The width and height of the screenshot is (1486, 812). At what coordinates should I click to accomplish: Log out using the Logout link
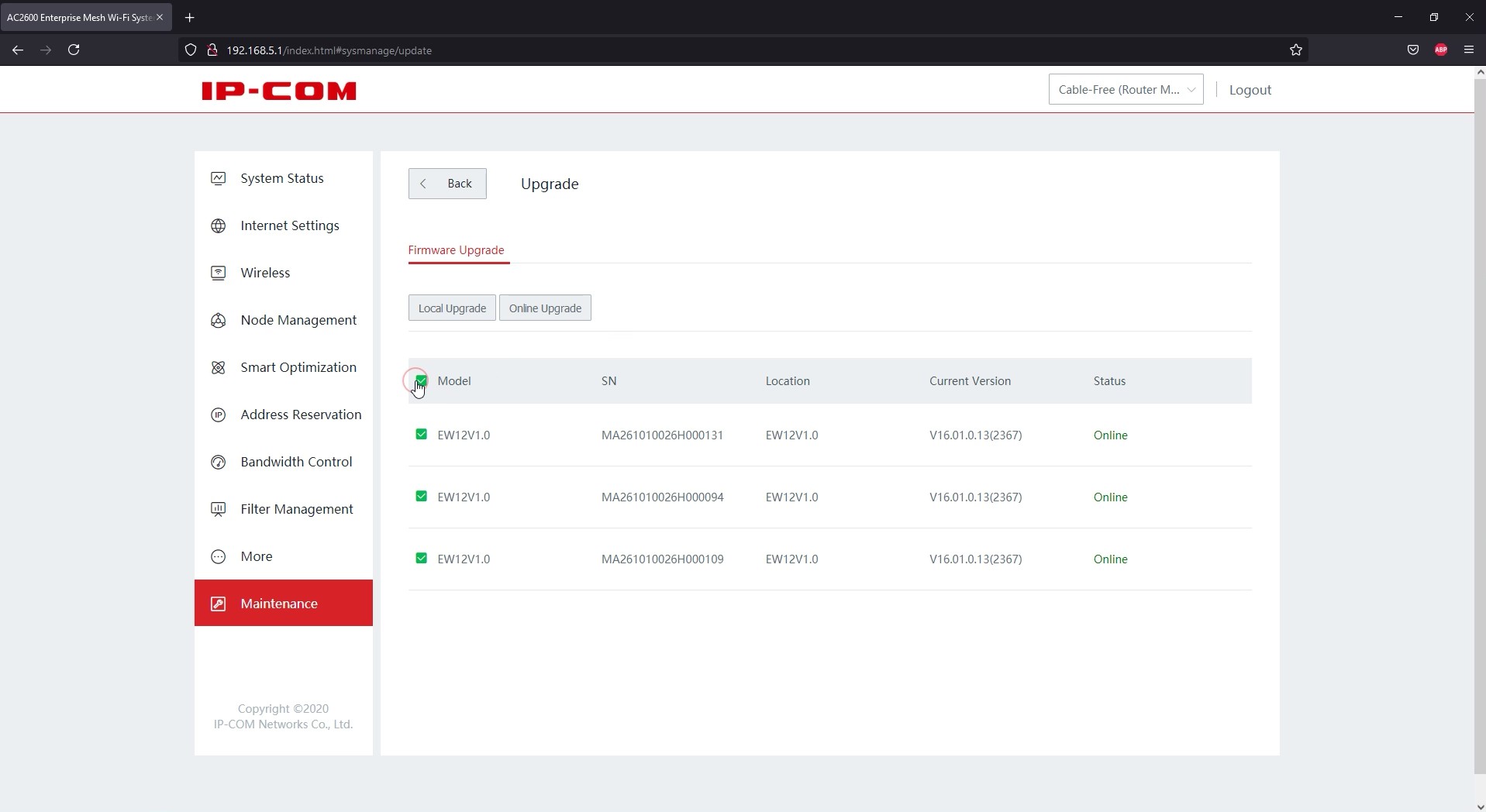point(1250,90)
